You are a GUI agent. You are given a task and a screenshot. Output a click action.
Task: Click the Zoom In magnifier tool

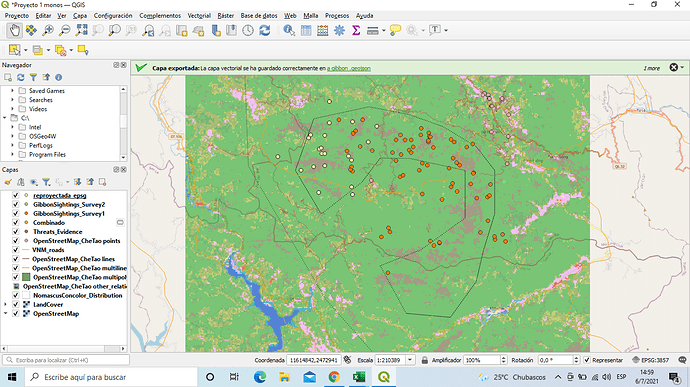(x=48, y=30)
